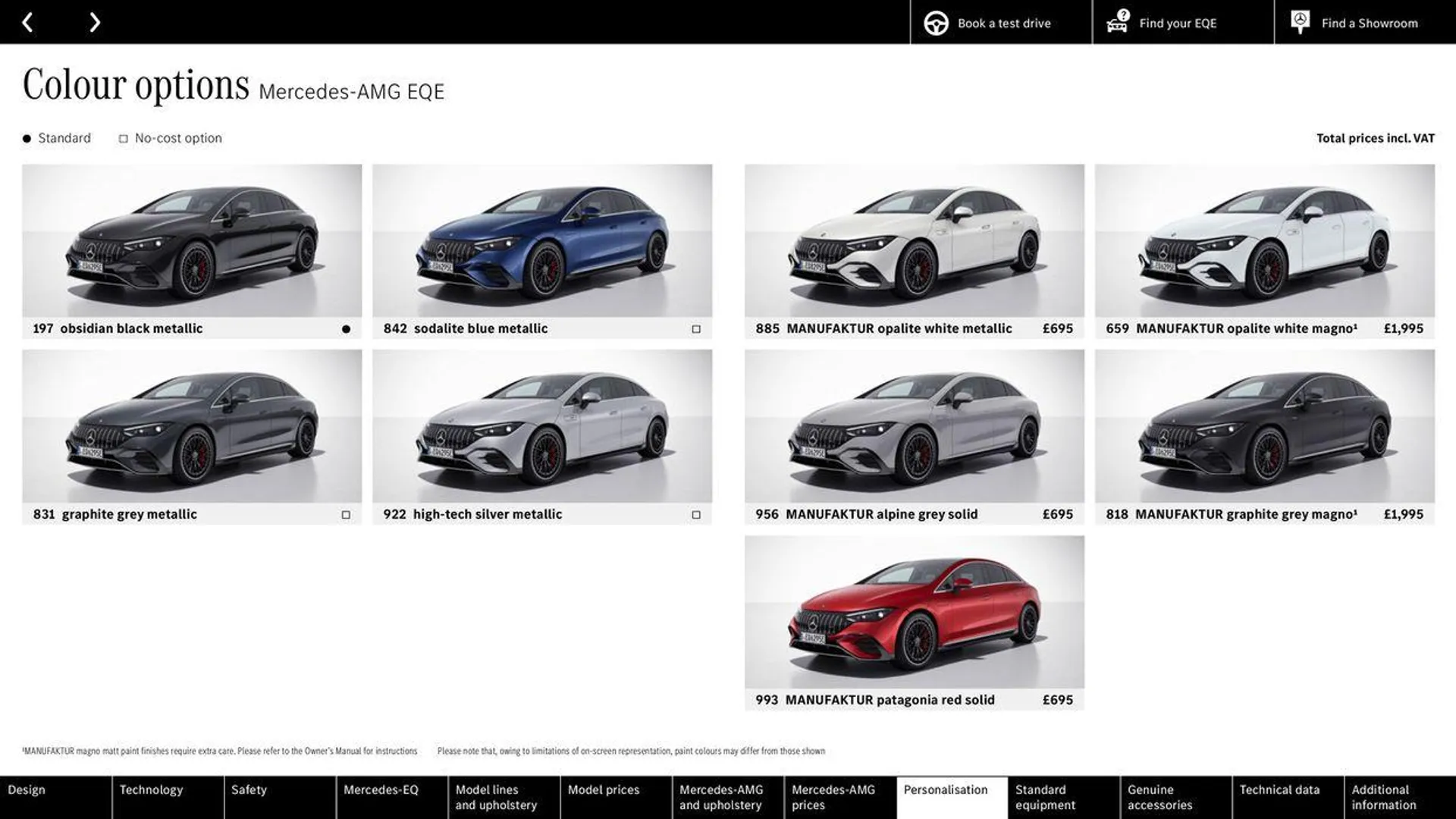Click £695 price for opalite white metallic
This screenshot has width=1456, height=819.
click(x=1058, y=328)
